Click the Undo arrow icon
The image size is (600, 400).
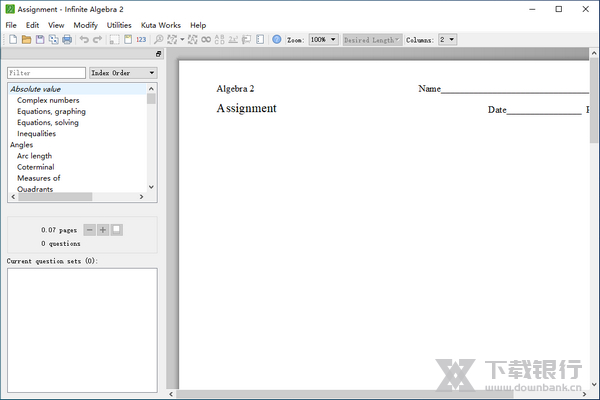(84, 40)
